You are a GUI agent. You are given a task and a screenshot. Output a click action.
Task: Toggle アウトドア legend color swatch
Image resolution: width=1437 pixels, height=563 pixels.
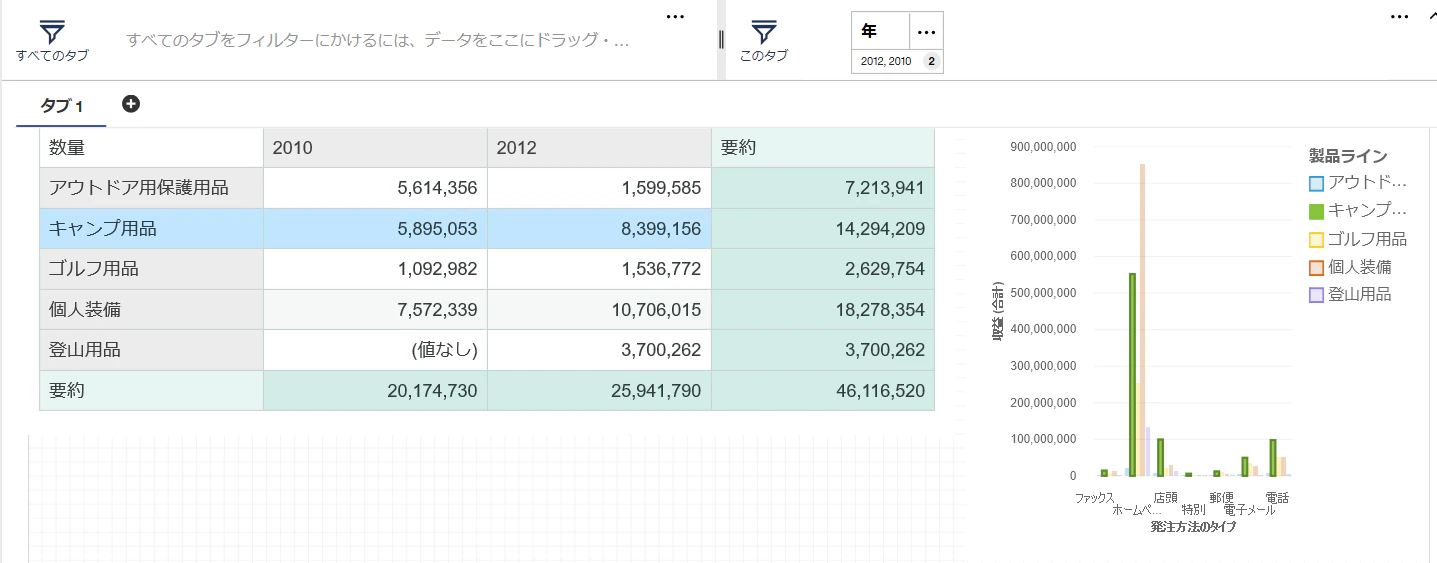1316,183
